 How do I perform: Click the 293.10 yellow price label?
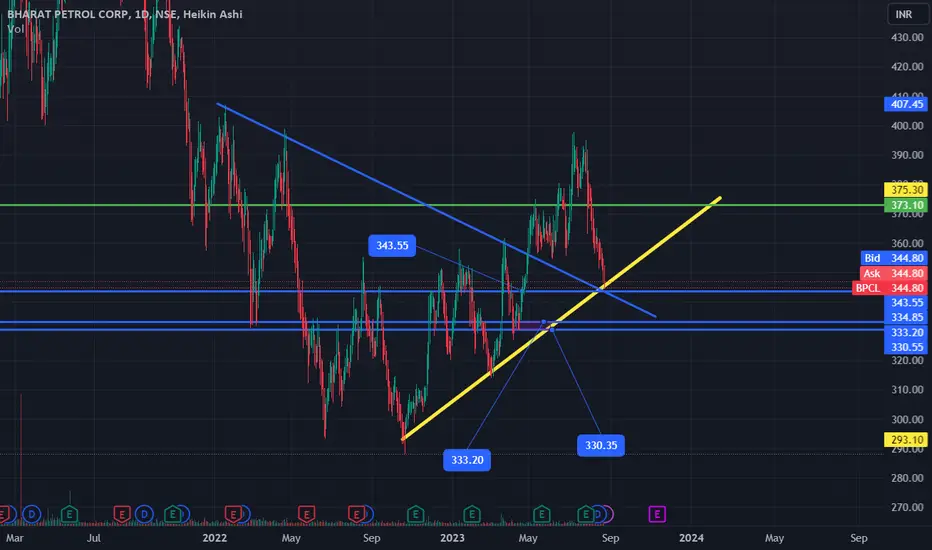coord(906,440)
